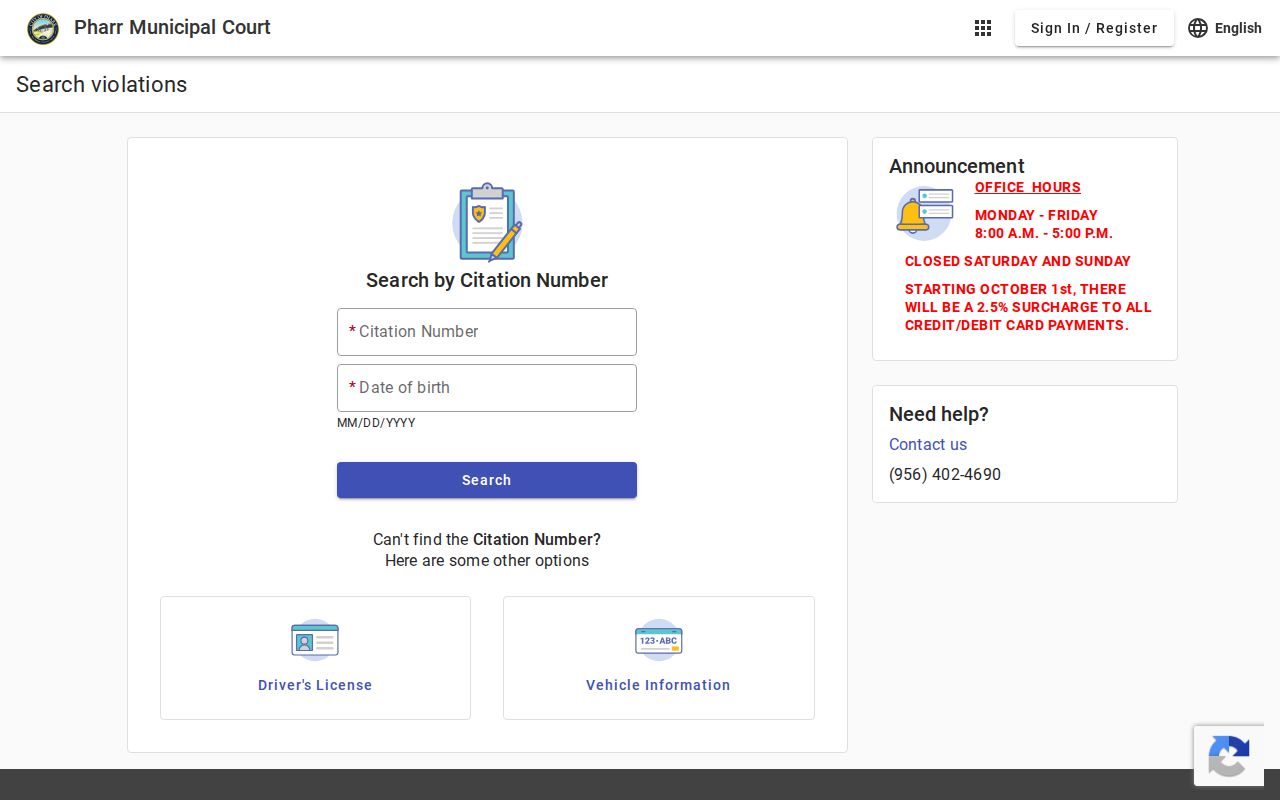1280x800 pixels.
Task: Click the phone number (956) 402-4690
Action: [x=945, y=474]
